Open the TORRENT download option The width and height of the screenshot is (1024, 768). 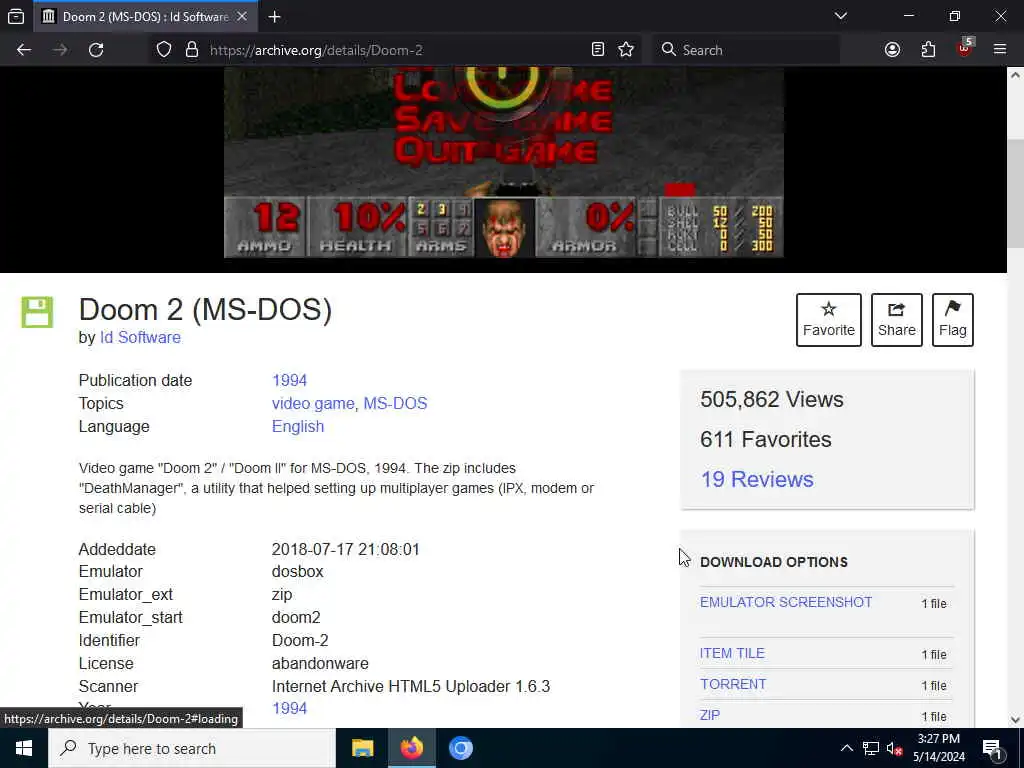[733, 684]
